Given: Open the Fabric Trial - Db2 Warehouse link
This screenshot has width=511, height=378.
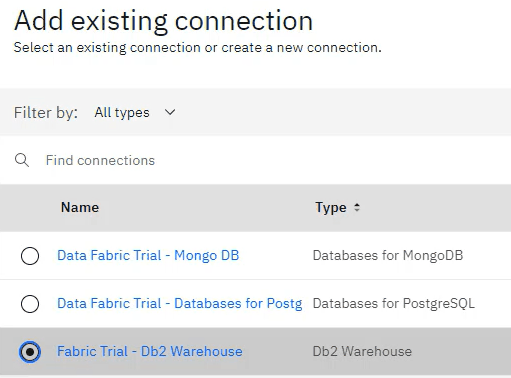Looking at the screenshot, I should pyautogui.click(x=150, y=351).
